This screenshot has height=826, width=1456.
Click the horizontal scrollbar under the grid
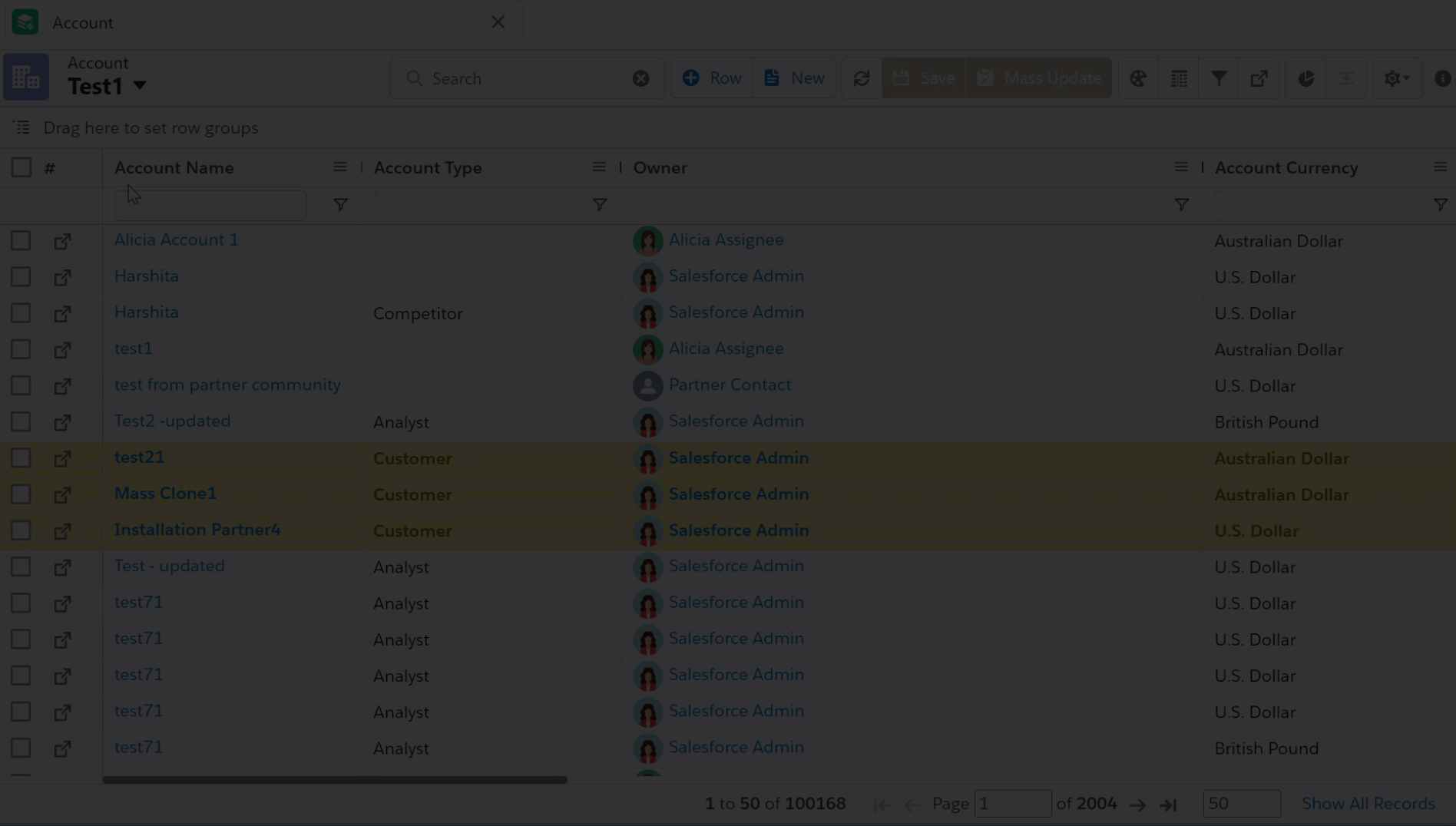(x=335, y=780)
